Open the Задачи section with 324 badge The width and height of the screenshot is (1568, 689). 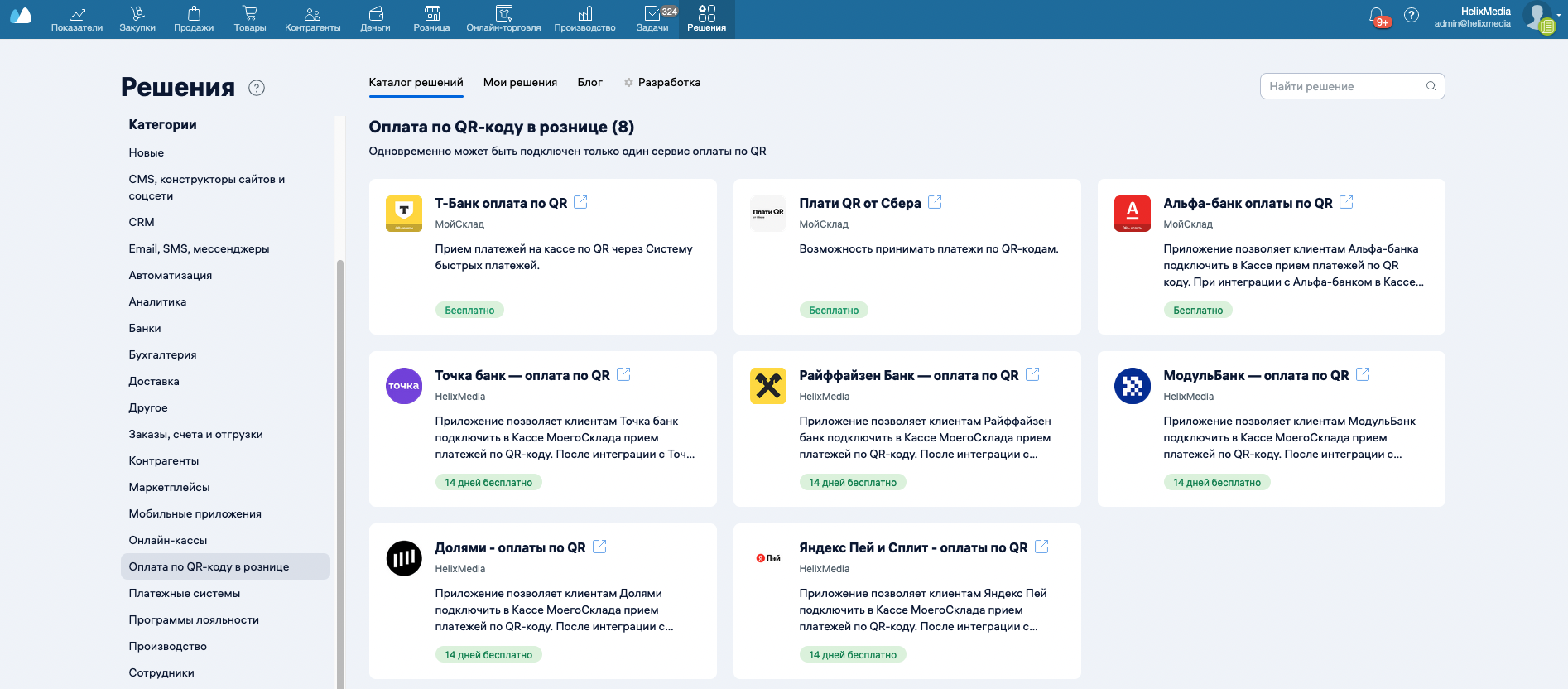(653, 19)
